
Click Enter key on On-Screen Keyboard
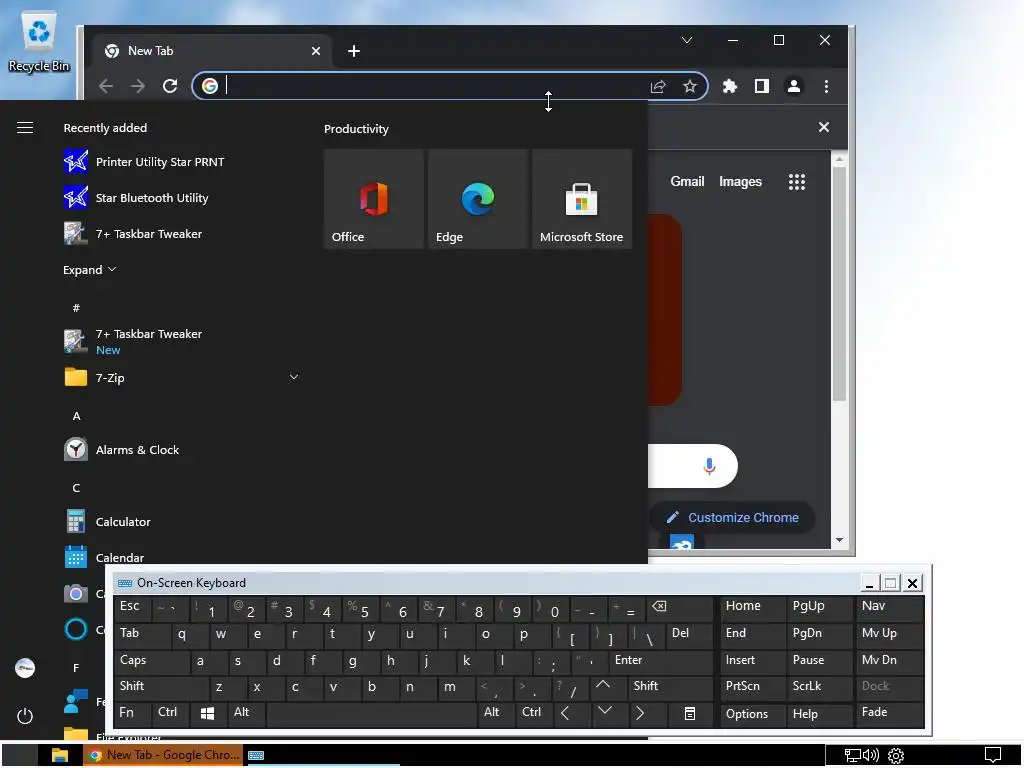[x=660, y=661]
